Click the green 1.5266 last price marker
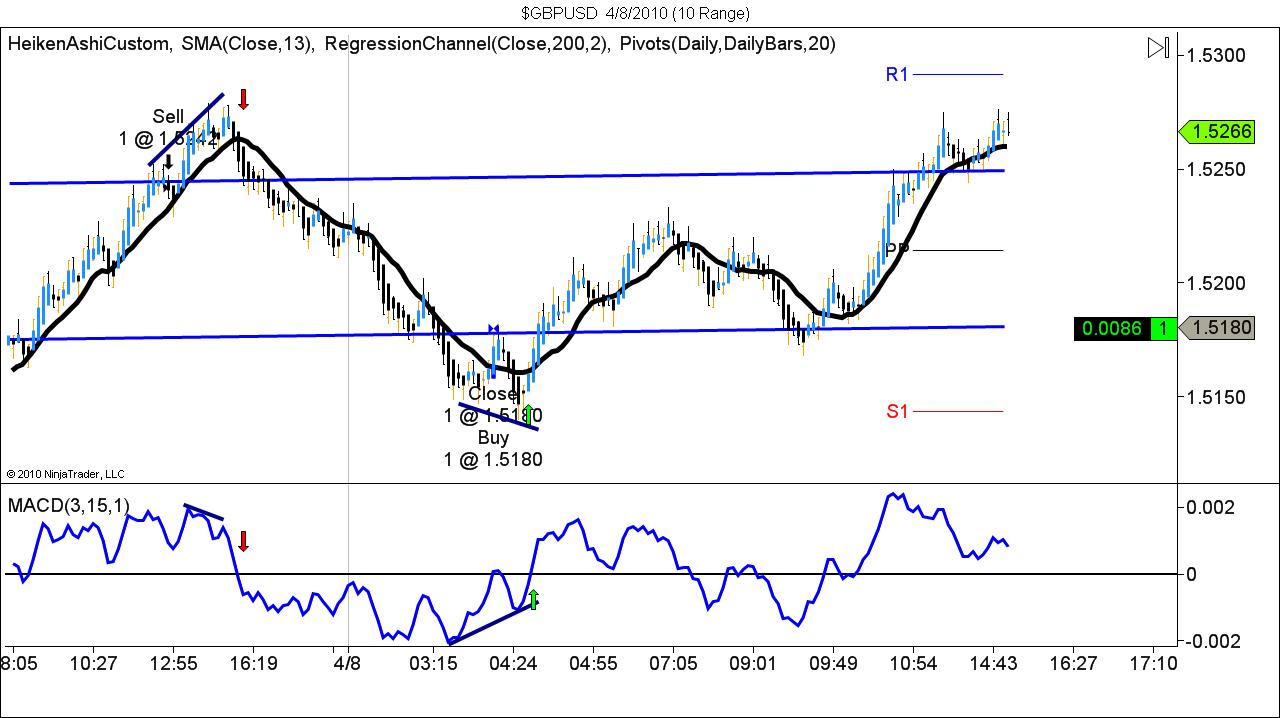Screen dimensions: 1280x718 point(1216,131)
